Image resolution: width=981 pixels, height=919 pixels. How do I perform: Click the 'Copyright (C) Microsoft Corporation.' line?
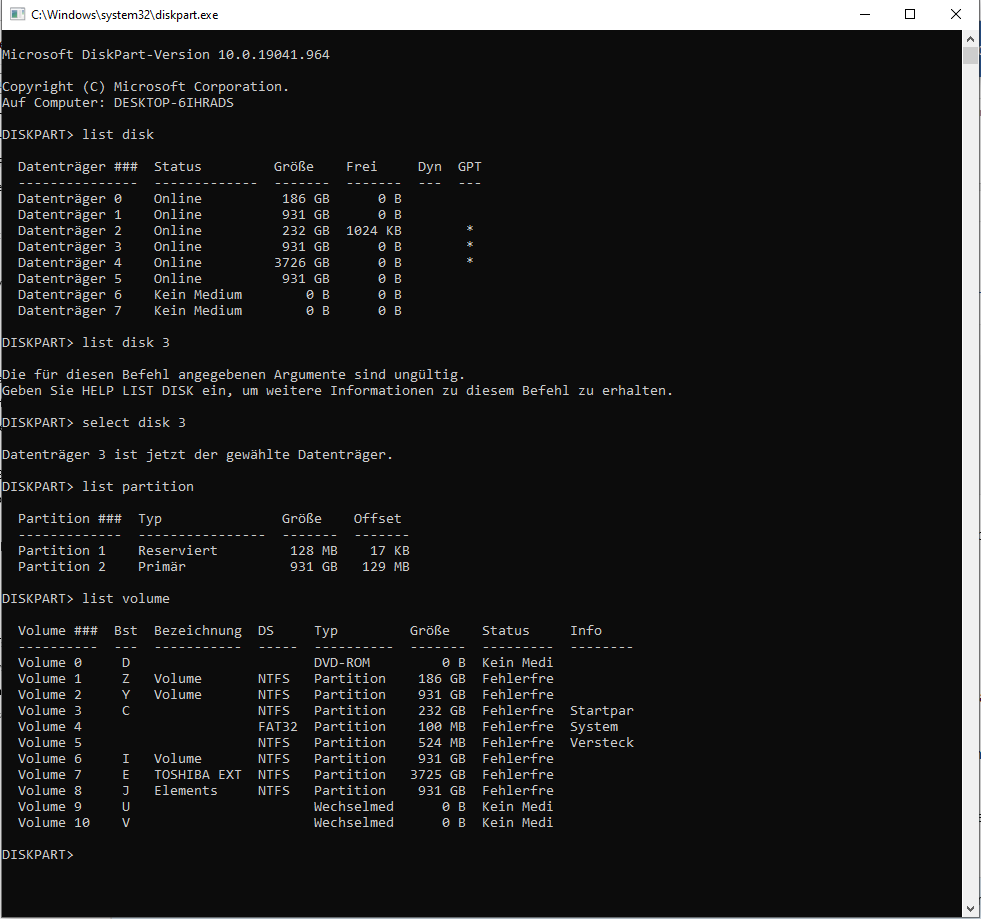pyautogui.click(x=146, y=86)
